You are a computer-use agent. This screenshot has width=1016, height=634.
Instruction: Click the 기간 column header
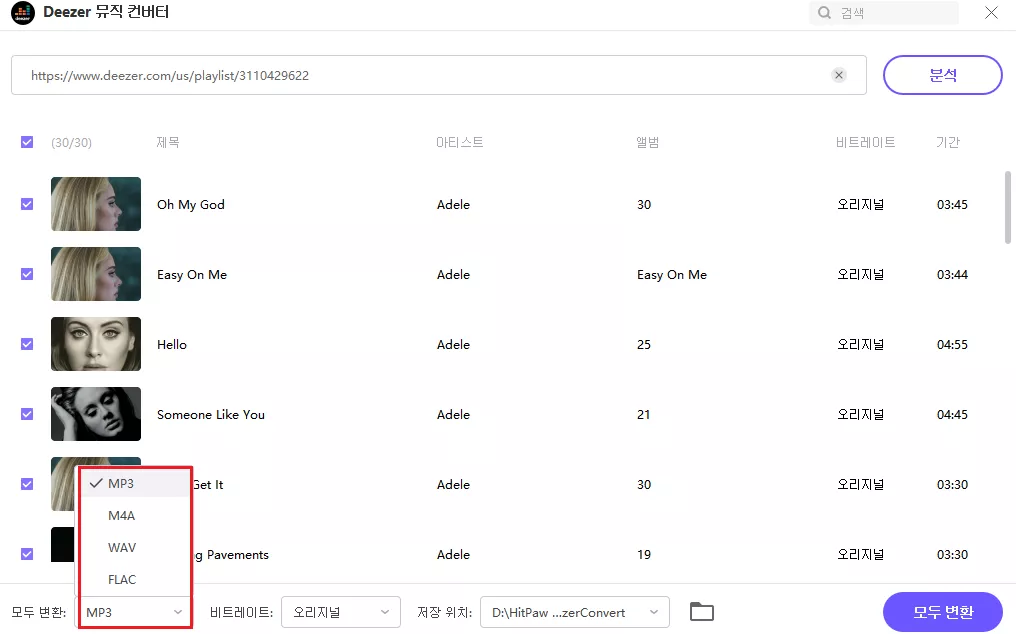(x=947, y=143)
